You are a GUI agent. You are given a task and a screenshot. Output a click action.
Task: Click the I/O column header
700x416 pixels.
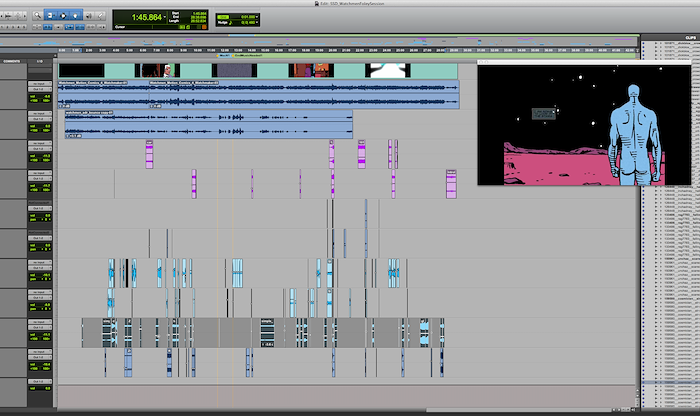[x=40, y=61]
